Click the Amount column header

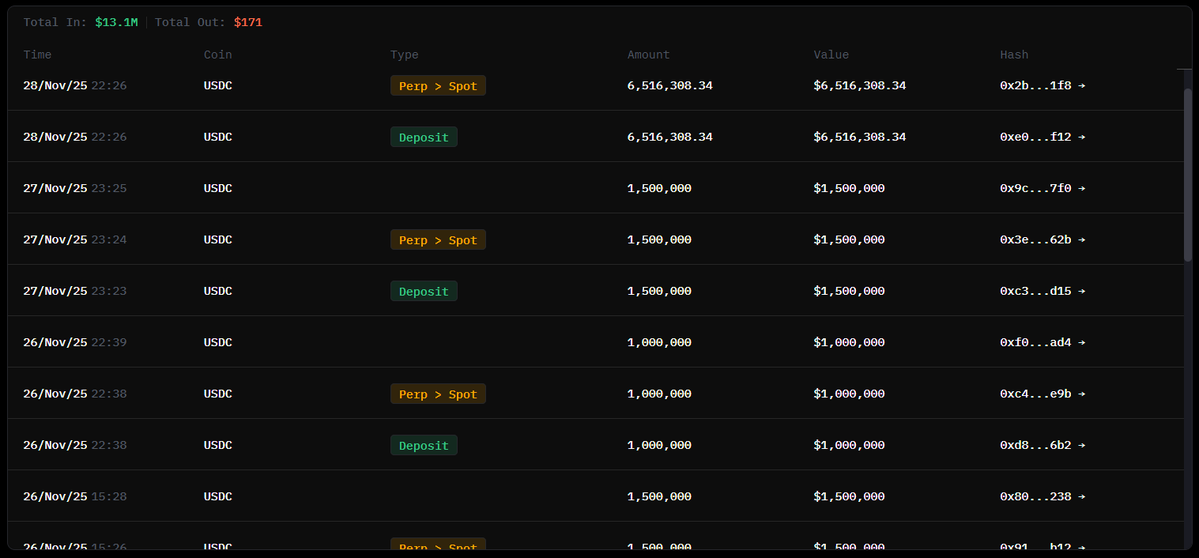(x=648, y=55)
